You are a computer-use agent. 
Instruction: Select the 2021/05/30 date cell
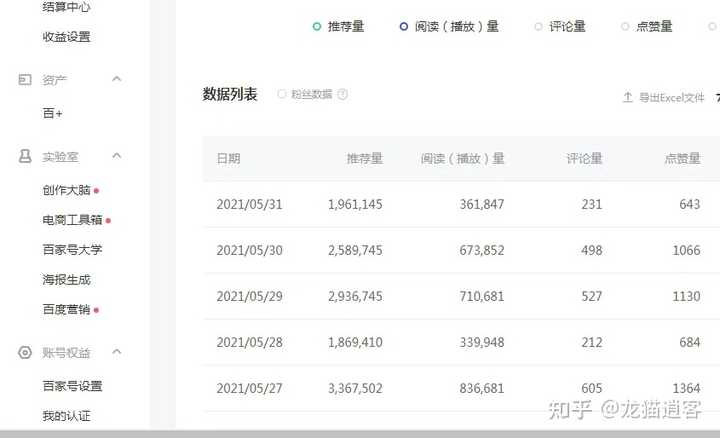(x=249, y=250)
